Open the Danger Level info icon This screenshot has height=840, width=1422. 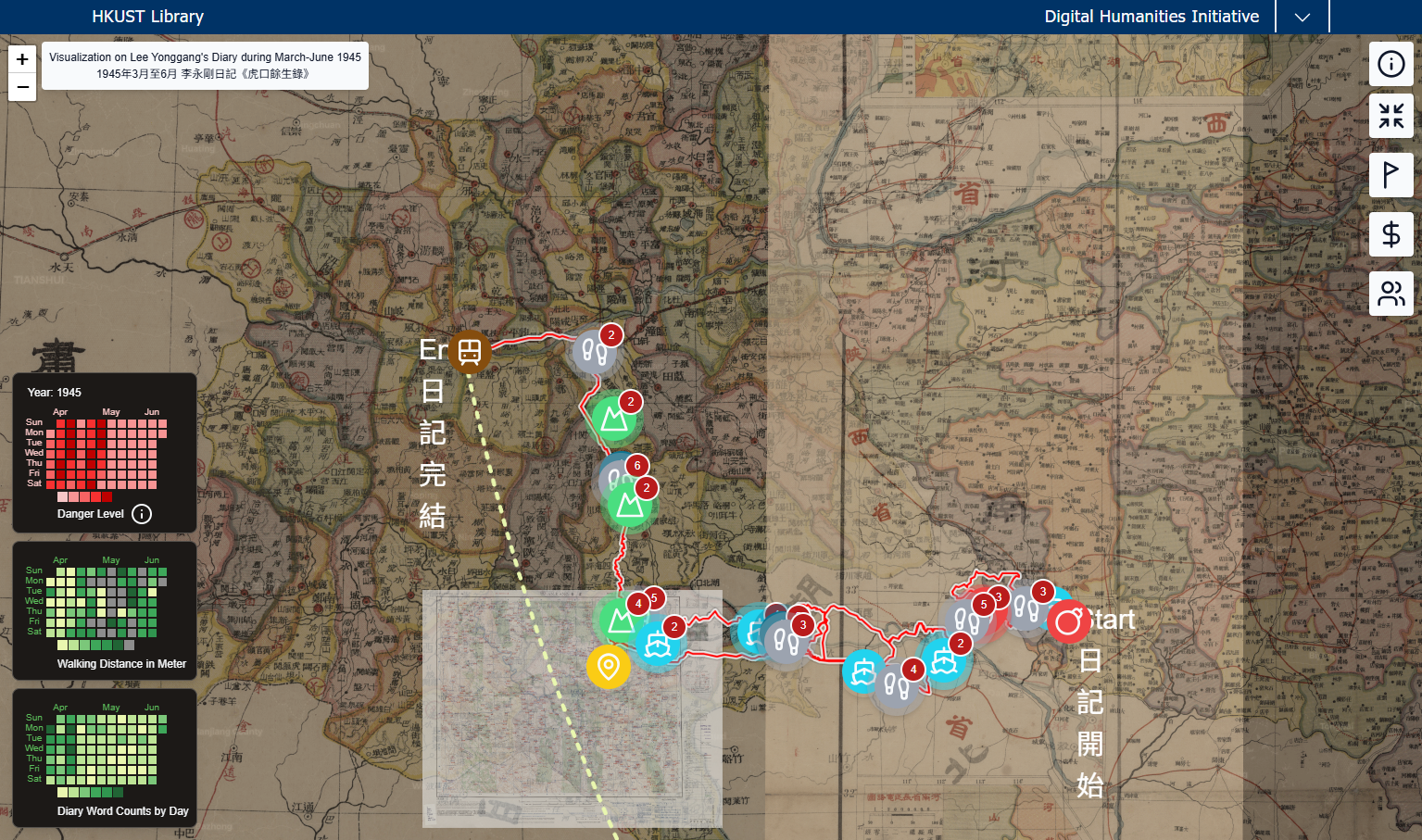coord(141,514)
